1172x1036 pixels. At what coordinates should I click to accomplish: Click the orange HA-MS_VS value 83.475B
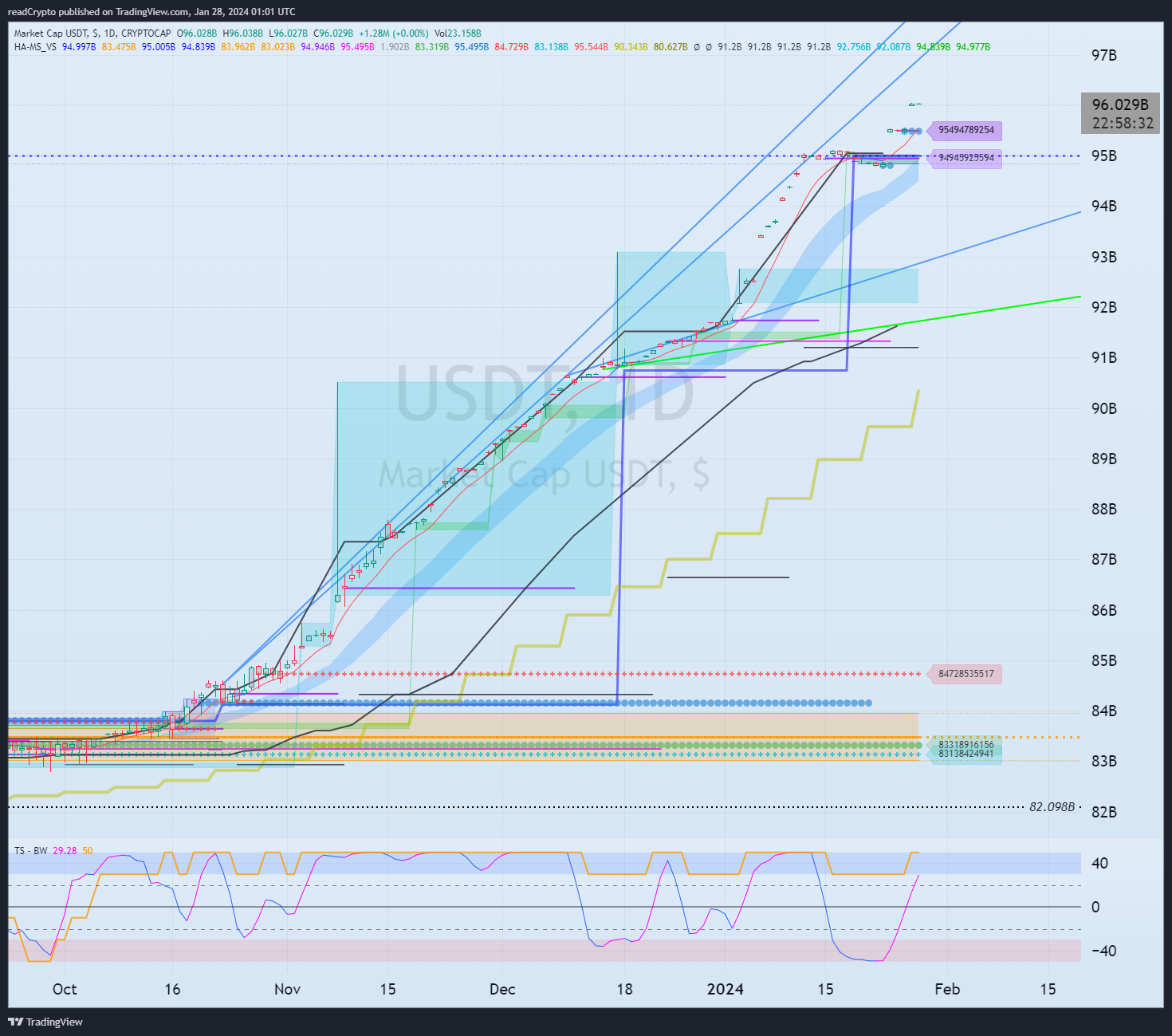pos(119,47)
